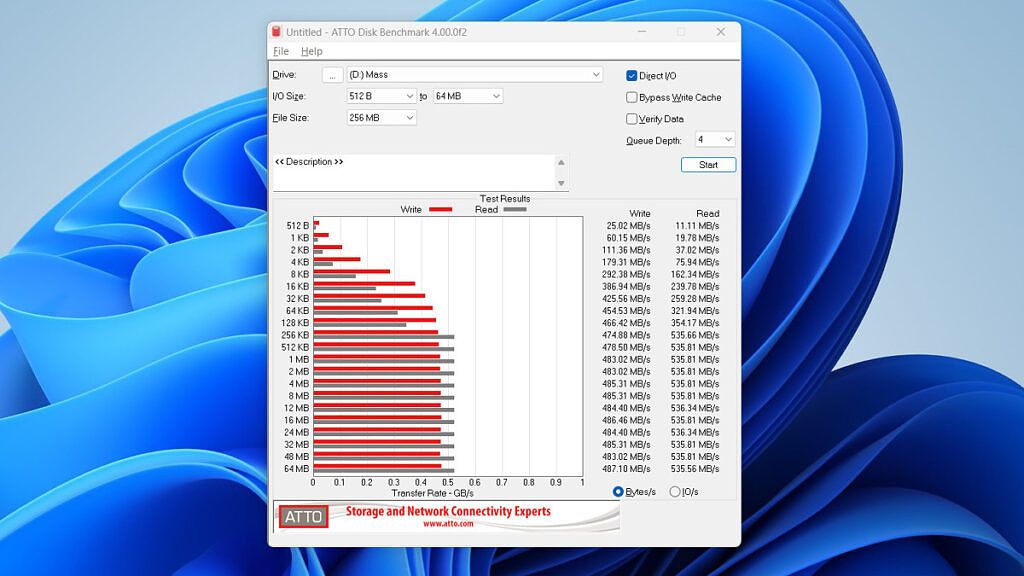Click the 48 MB row label in chart
The width and height of the screenshot is (1024, 576).
pos(296,456)
